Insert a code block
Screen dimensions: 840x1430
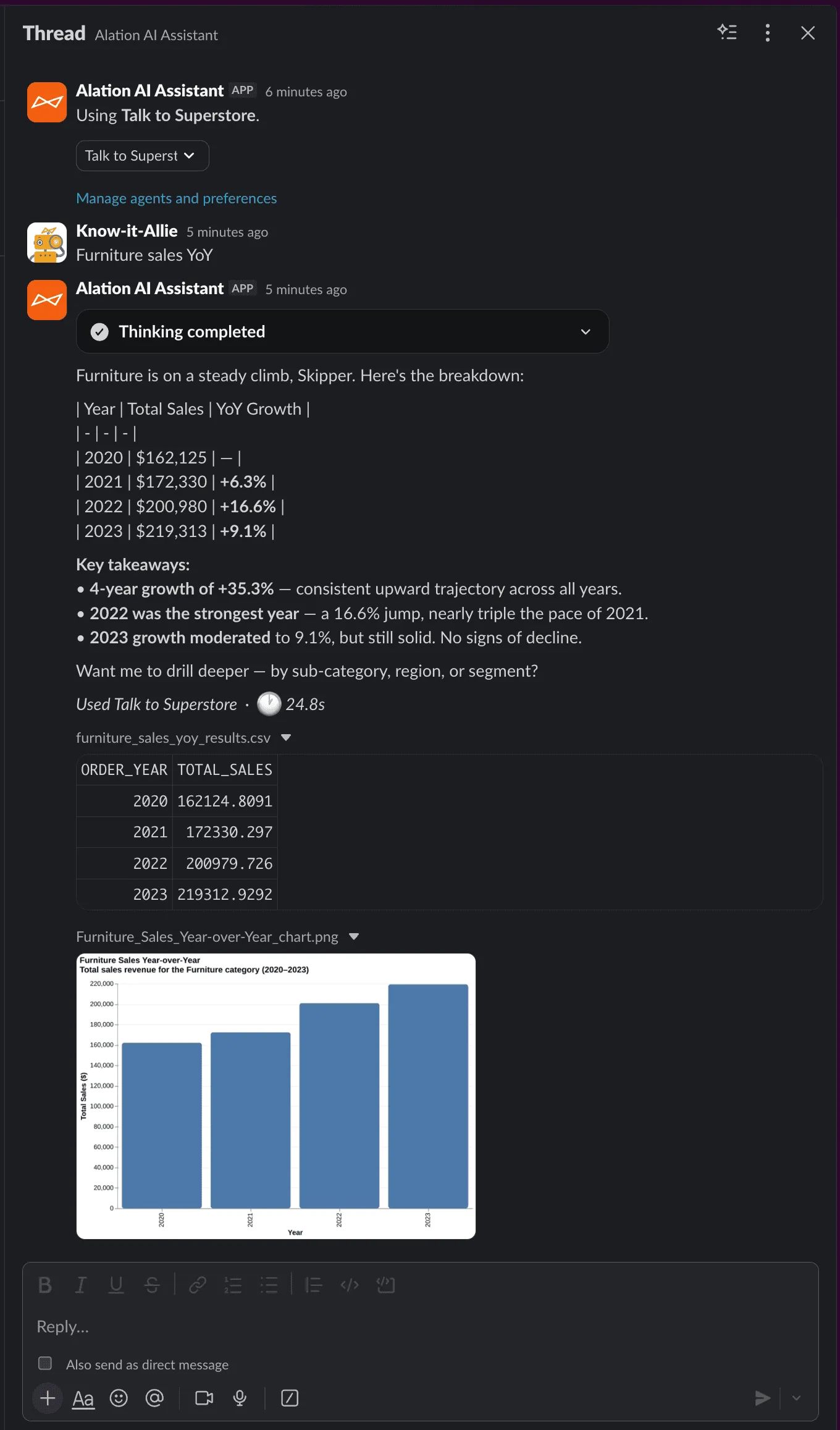click(x=385, y=1285)
